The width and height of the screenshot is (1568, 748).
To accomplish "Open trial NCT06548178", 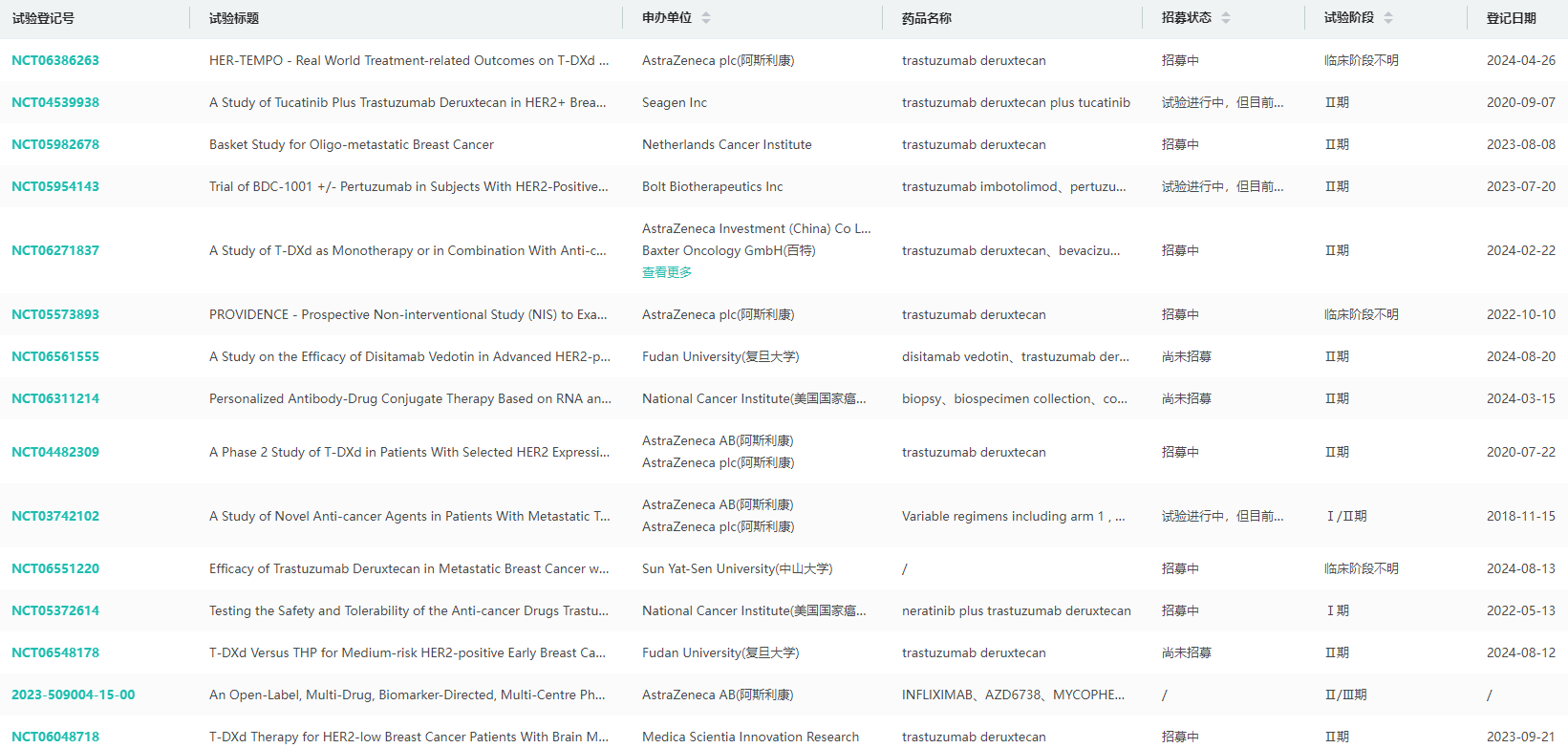I will click(x=55, y=652).
